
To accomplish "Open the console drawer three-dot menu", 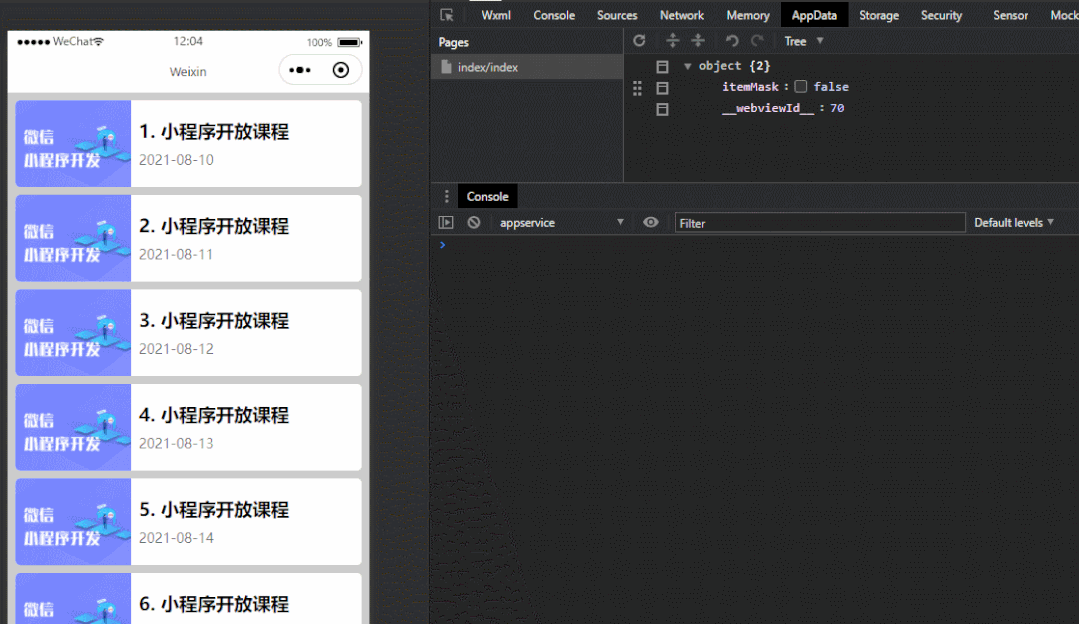I will click(447, 196).
